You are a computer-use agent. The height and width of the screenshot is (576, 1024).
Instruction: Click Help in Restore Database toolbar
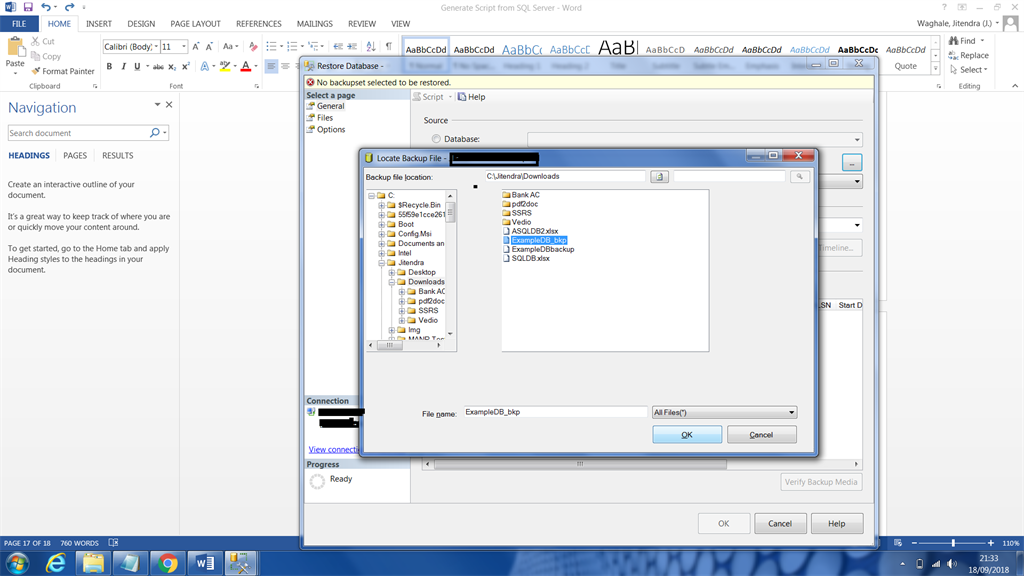tap(471, 97)
